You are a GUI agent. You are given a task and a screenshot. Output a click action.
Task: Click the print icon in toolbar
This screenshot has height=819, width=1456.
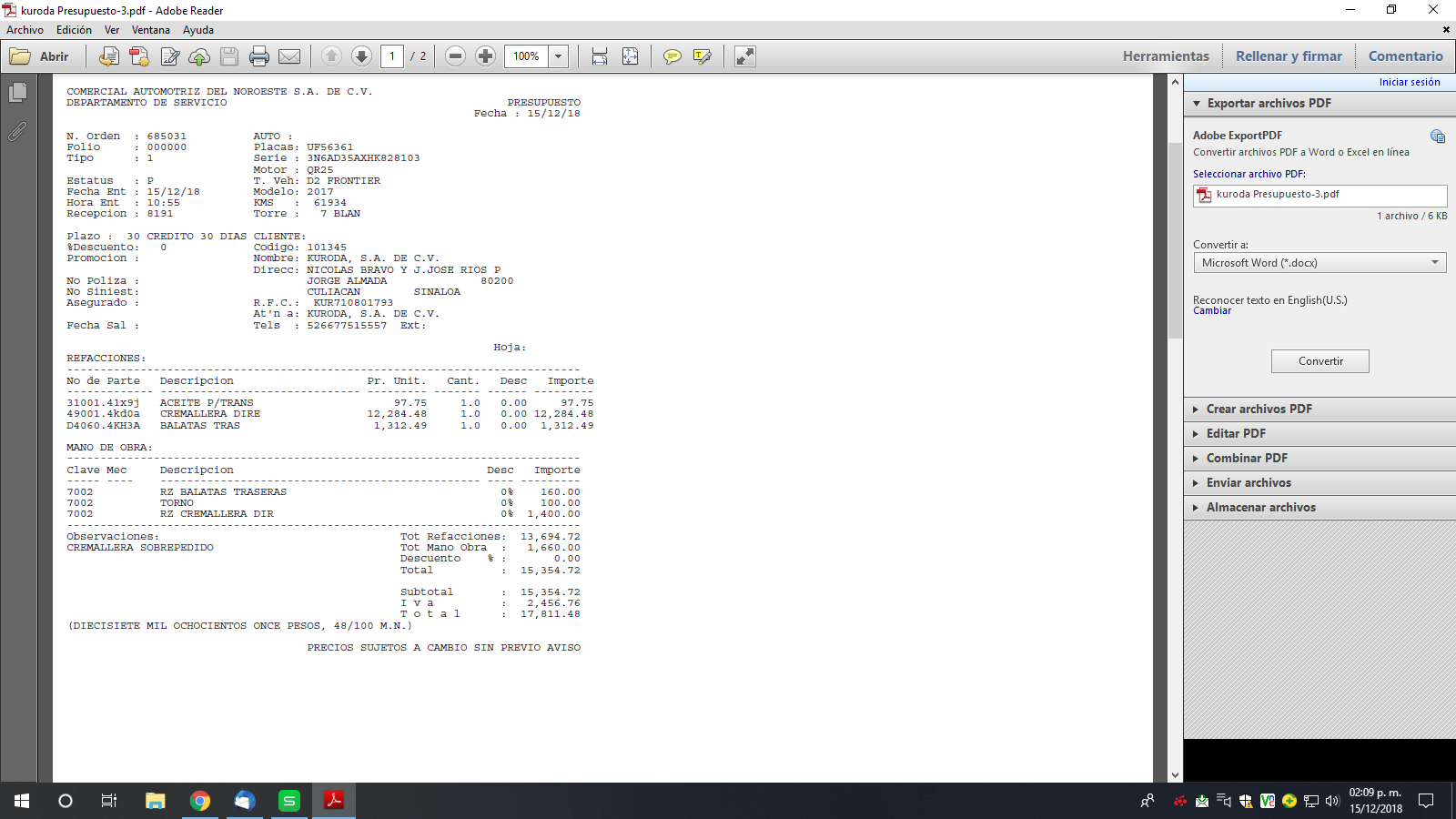coord(259,56)
